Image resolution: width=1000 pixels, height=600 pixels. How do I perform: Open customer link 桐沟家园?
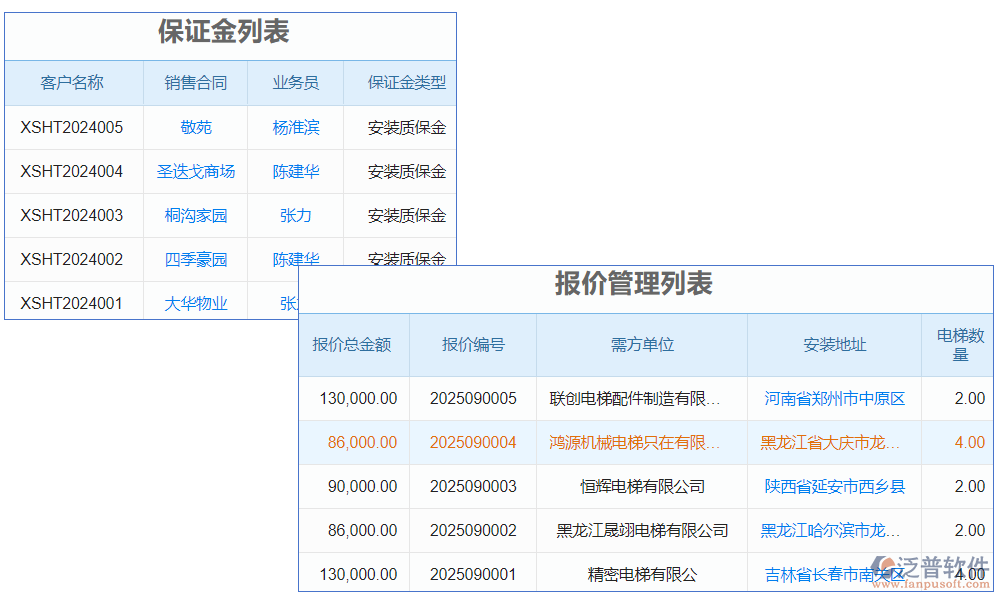point(194,215)
